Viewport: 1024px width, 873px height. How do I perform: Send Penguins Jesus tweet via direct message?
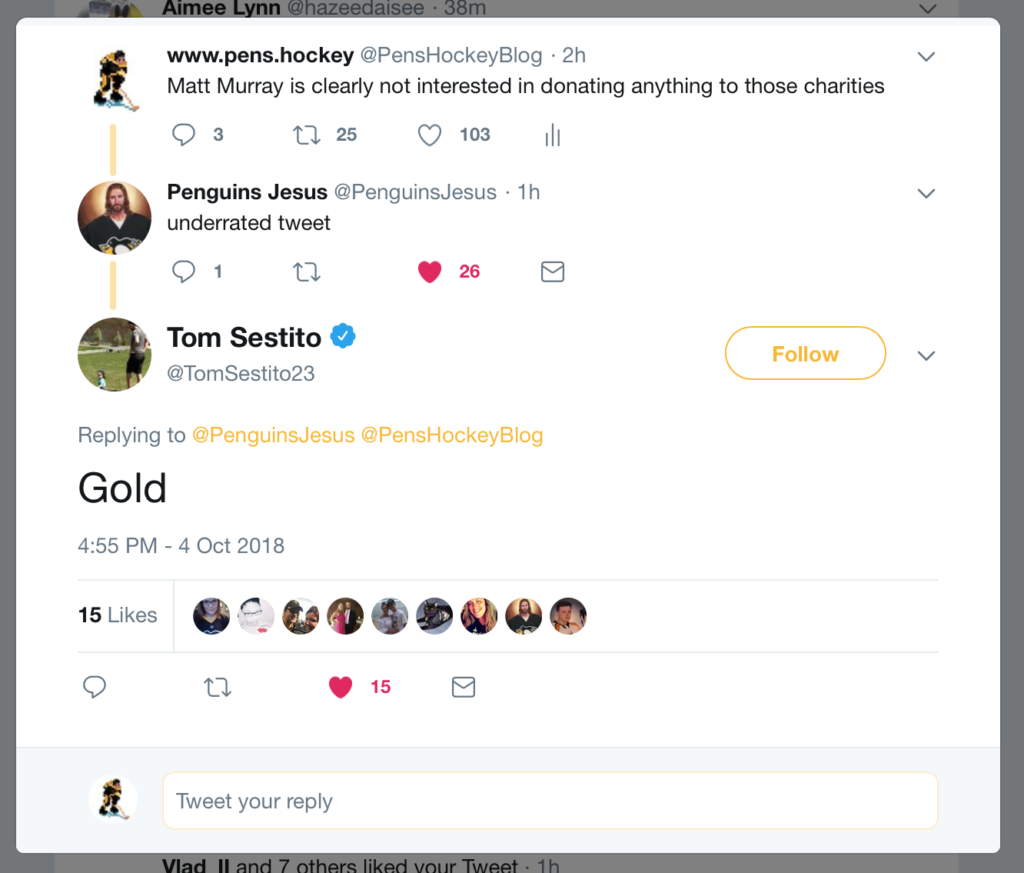[x=552, y=271]
